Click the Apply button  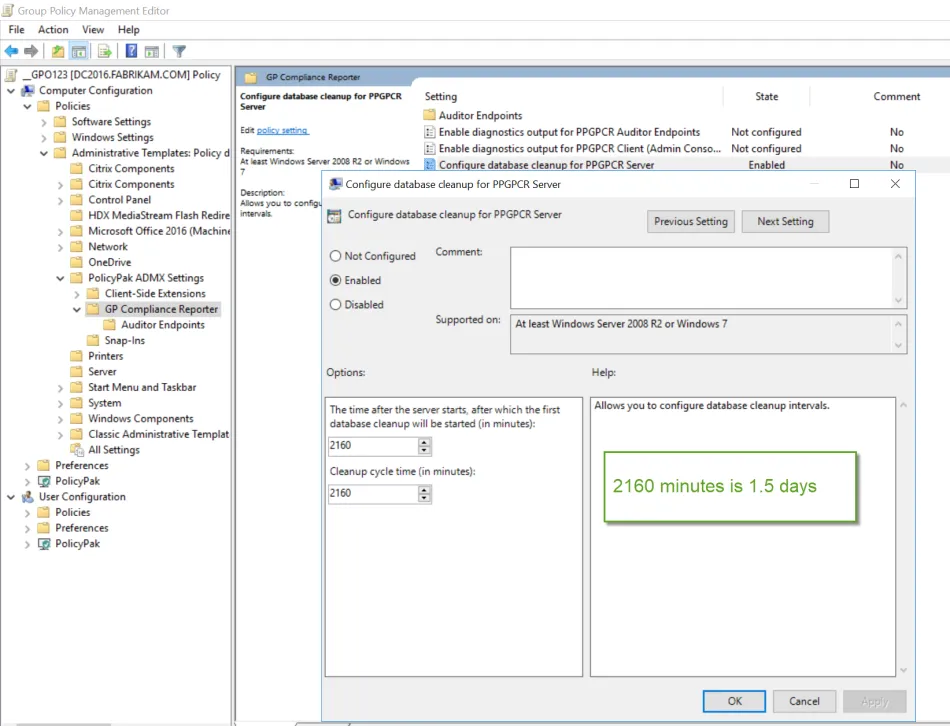point(875,701)
